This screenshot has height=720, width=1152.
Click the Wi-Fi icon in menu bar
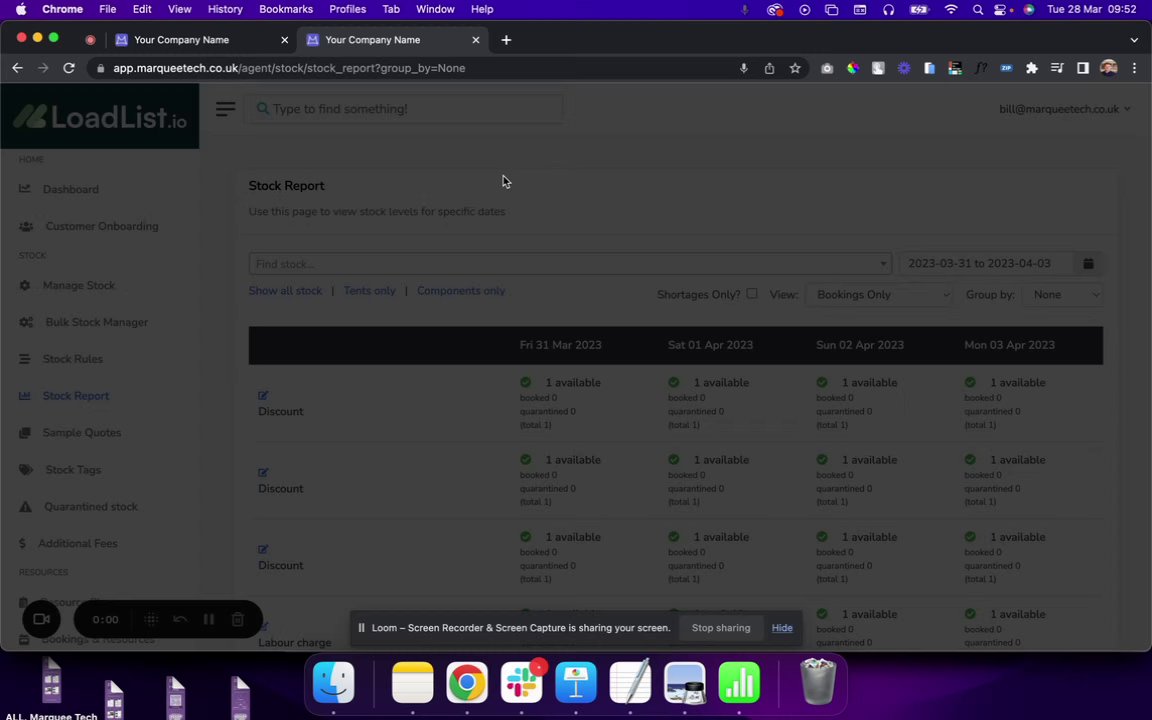951,10
